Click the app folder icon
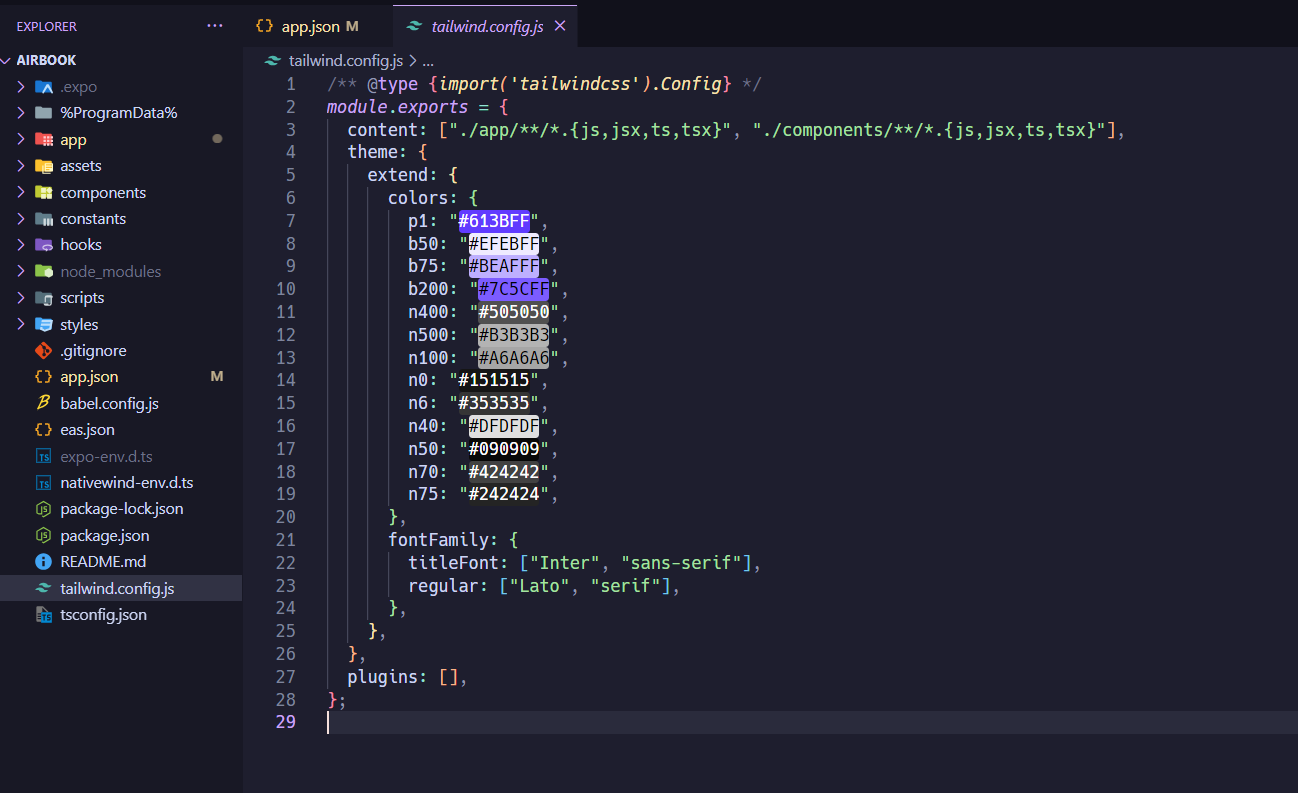Image resolution: width=1298 pixels, height=793 pixels. click(x=43, y=140)
